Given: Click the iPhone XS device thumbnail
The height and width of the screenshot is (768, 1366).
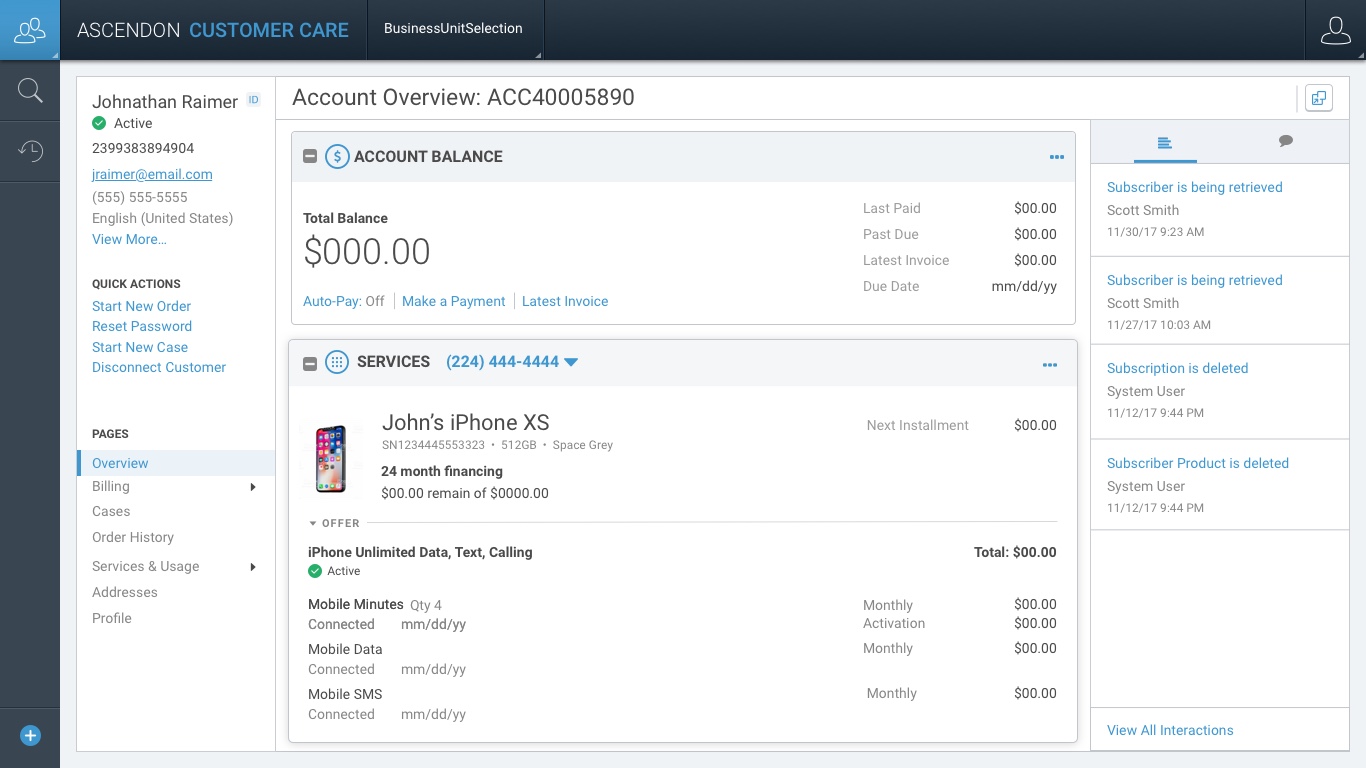Looking at the screenshot, I should (331, 459).
